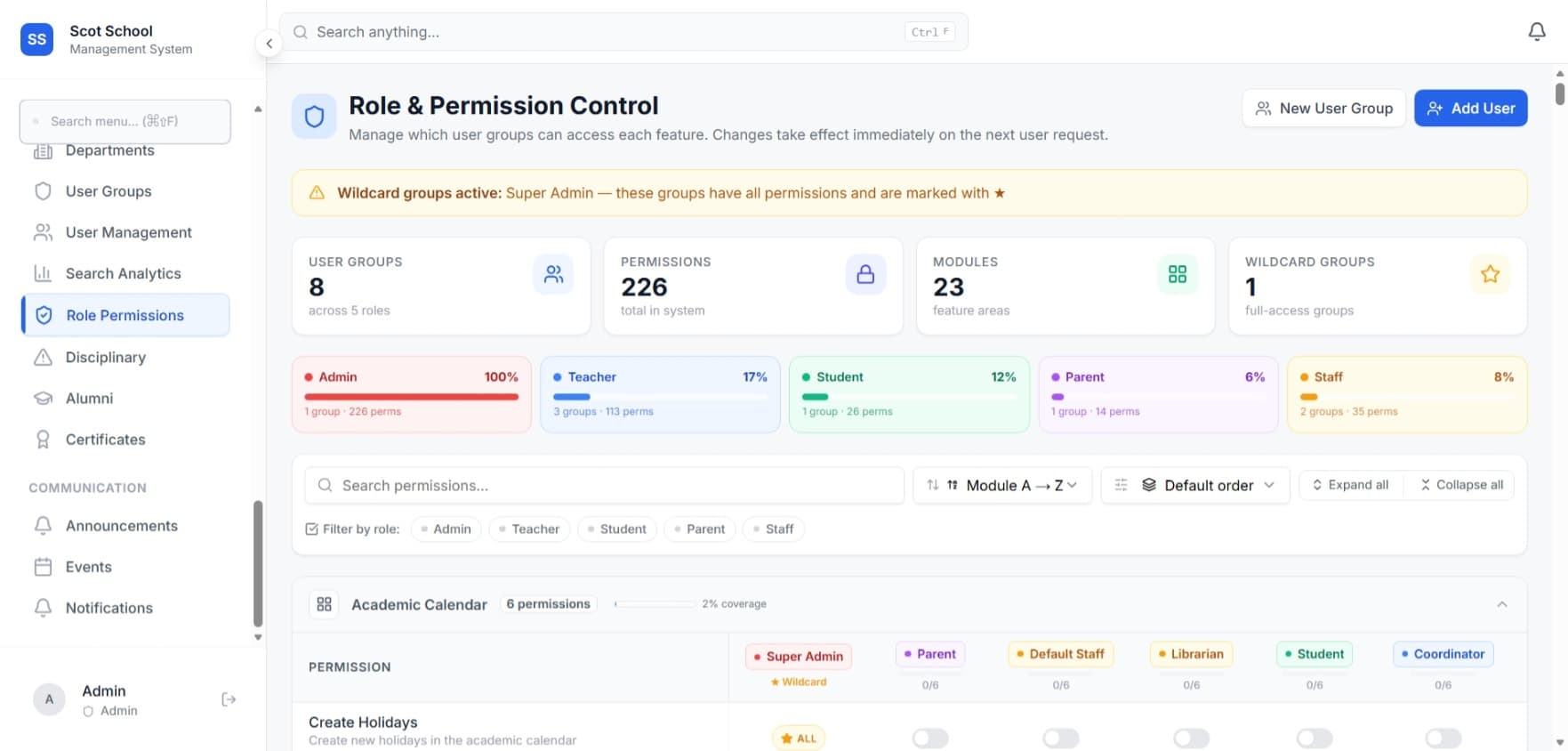
Task: Click the Academic Calendar coverage progress bar
Action: pyautogui.click(x=655, y=604)
